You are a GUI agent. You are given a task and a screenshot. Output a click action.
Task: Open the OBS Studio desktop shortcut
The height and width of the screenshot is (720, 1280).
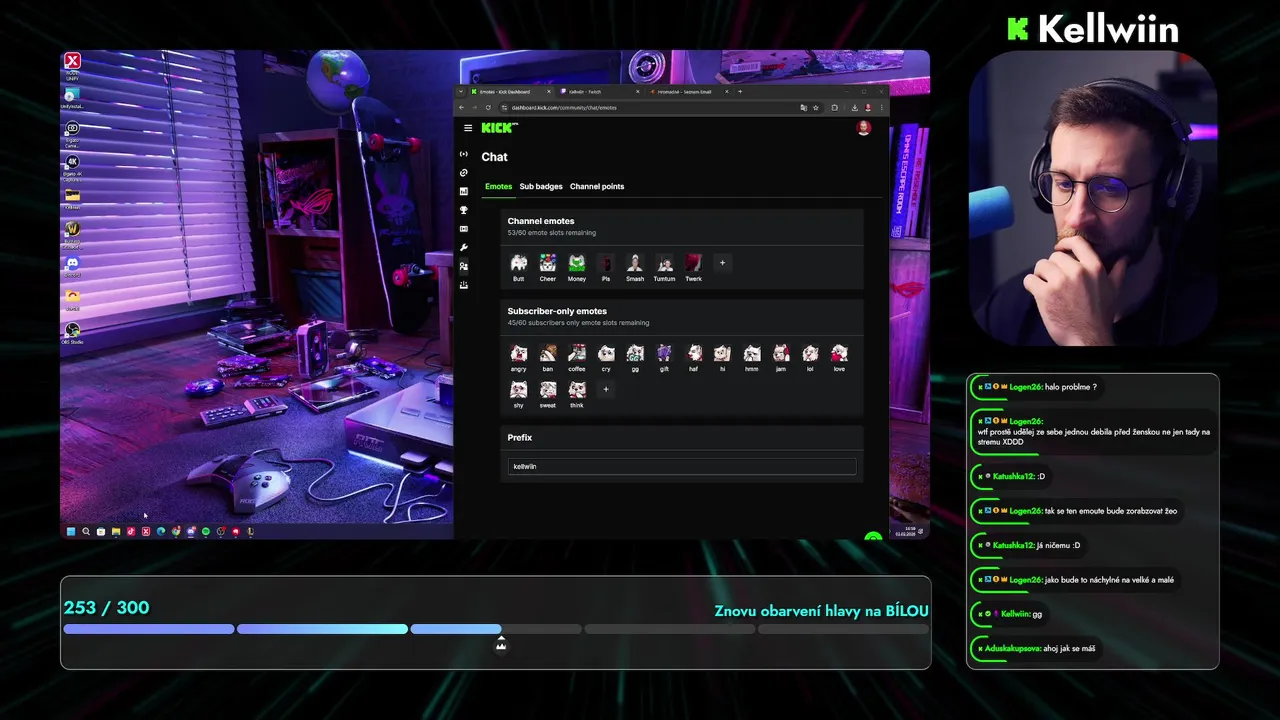[72, 333]
